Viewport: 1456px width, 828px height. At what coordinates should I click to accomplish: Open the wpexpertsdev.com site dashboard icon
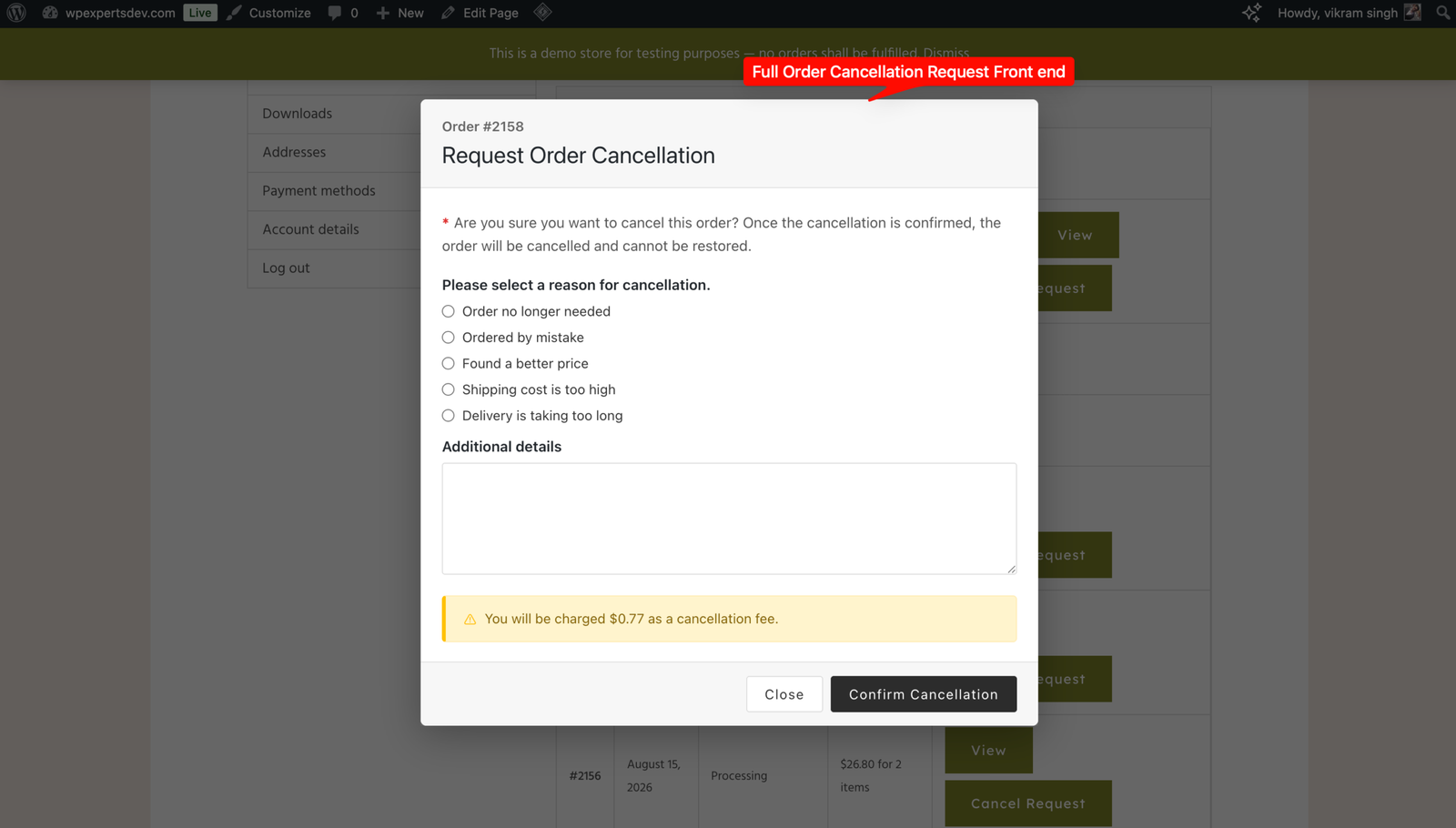[50, 13]
